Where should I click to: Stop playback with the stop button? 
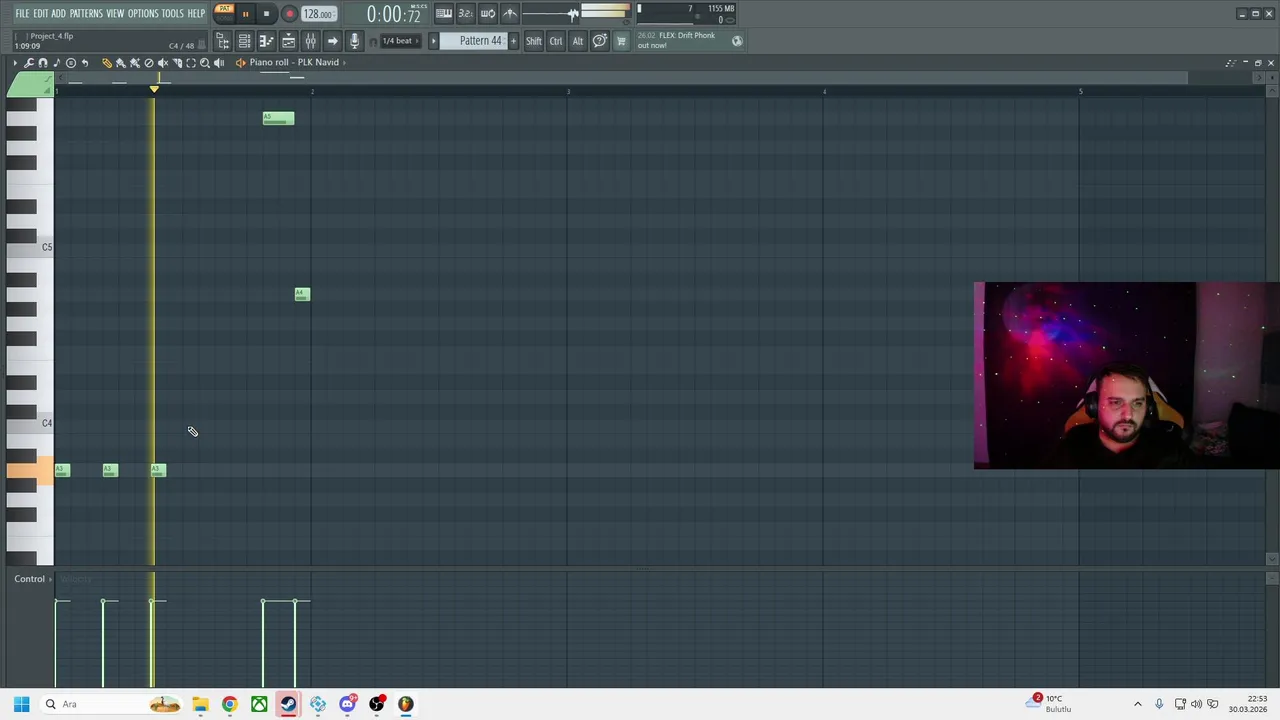coord(267,14)
